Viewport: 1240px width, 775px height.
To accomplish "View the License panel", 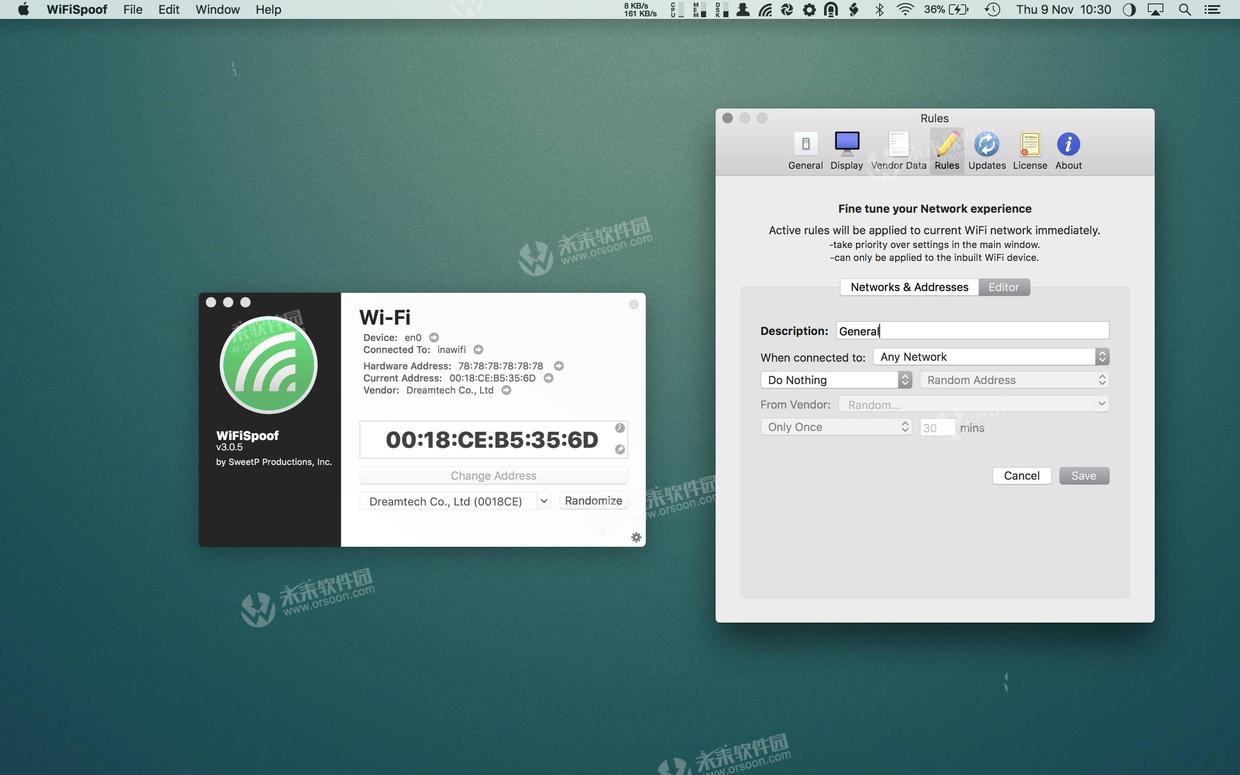I will click(x=1029, y=148).
